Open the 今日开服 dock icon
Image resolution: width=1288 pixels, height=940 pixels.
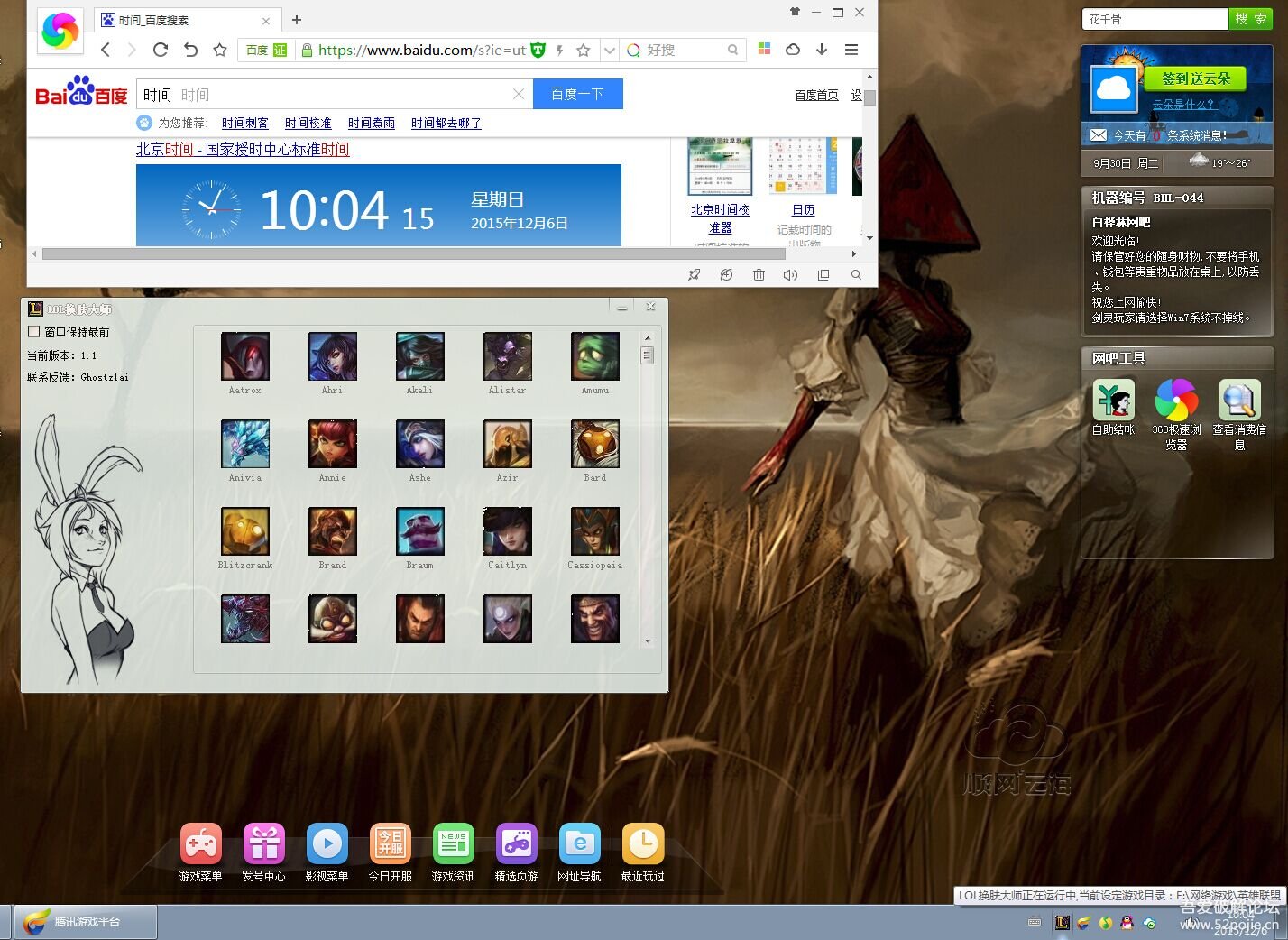[391, 844]
